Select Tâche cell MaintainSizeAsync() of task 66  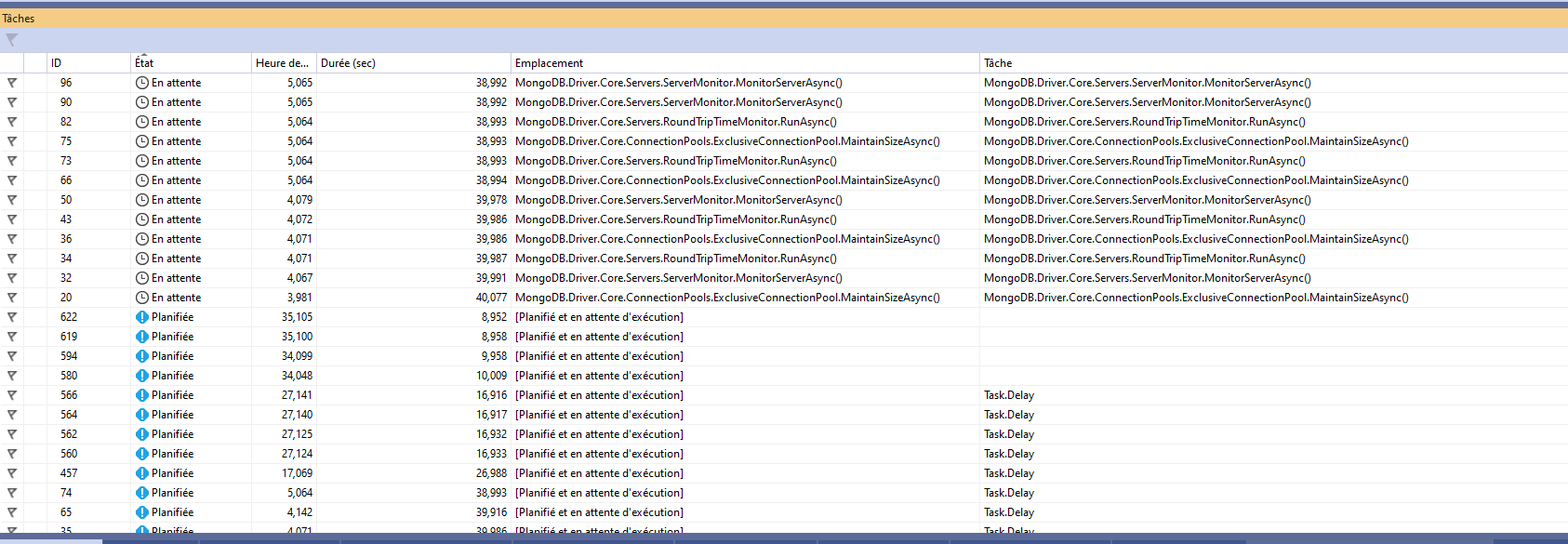pos(1196,180)
